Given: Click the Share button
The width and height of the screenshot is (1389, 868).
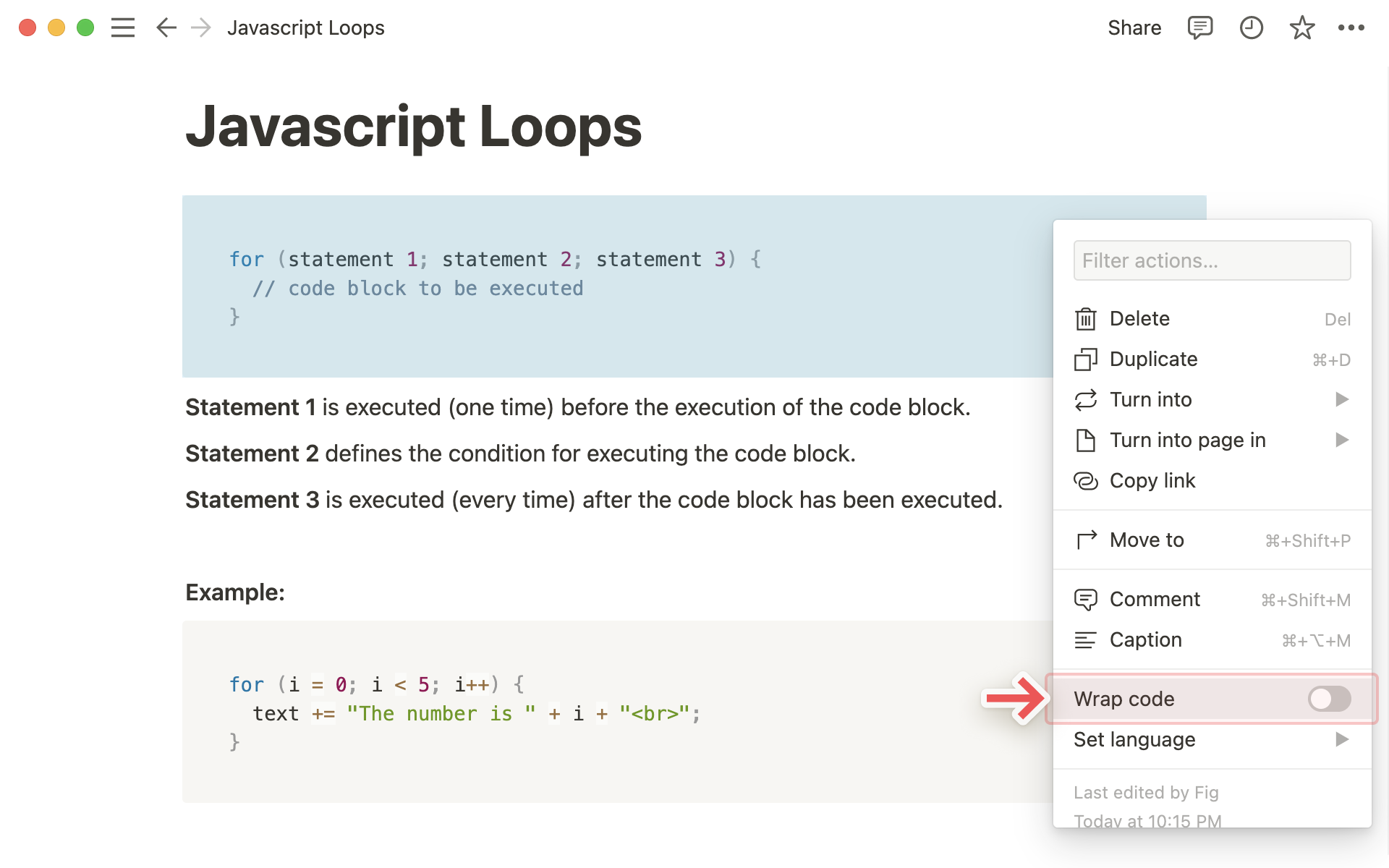Looking at the screenshot, I should pos(1133,28).
